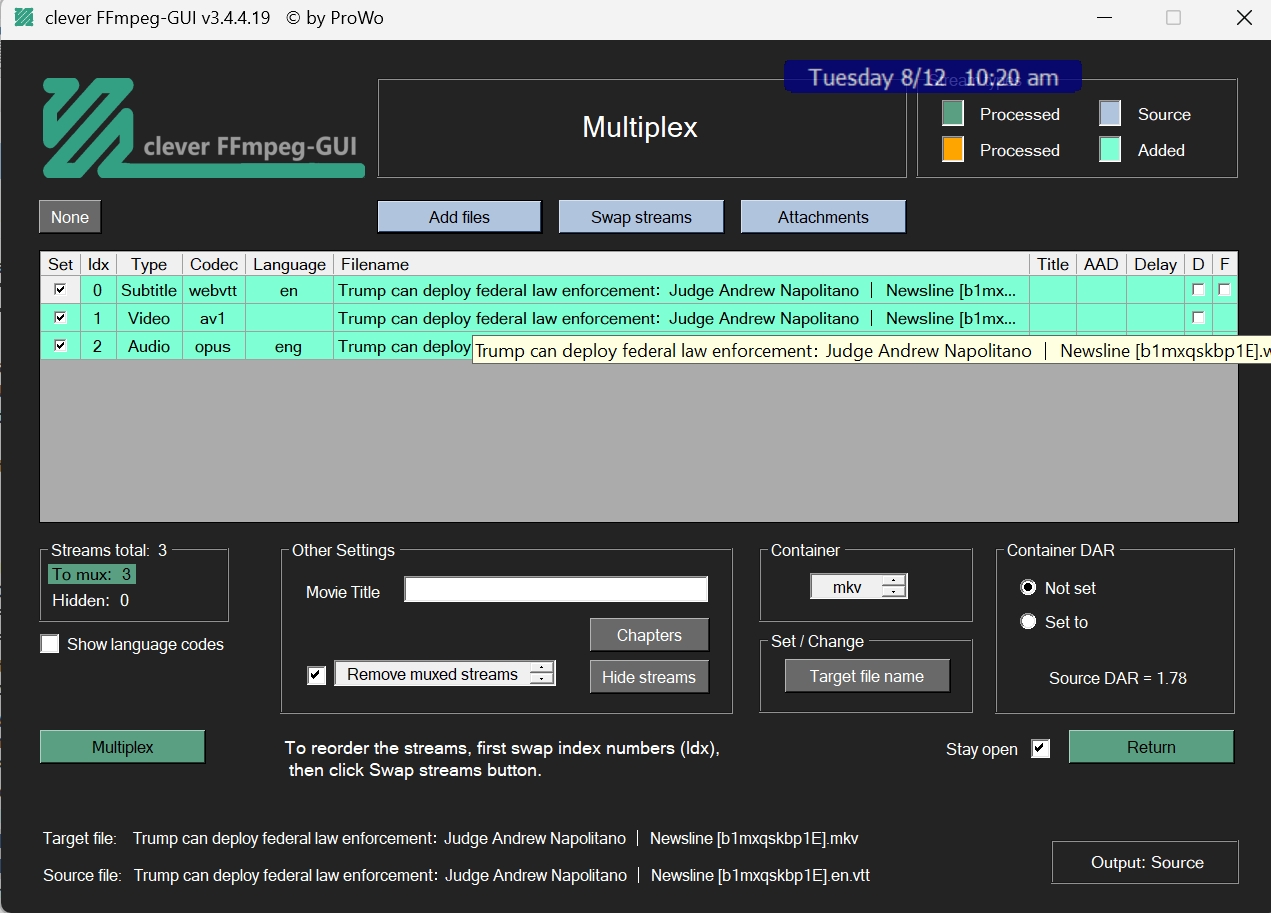Image resolution: width=1271 pixels, height=913 pixels.
Task: Select Not set radio button
Action: point(1028,588)
